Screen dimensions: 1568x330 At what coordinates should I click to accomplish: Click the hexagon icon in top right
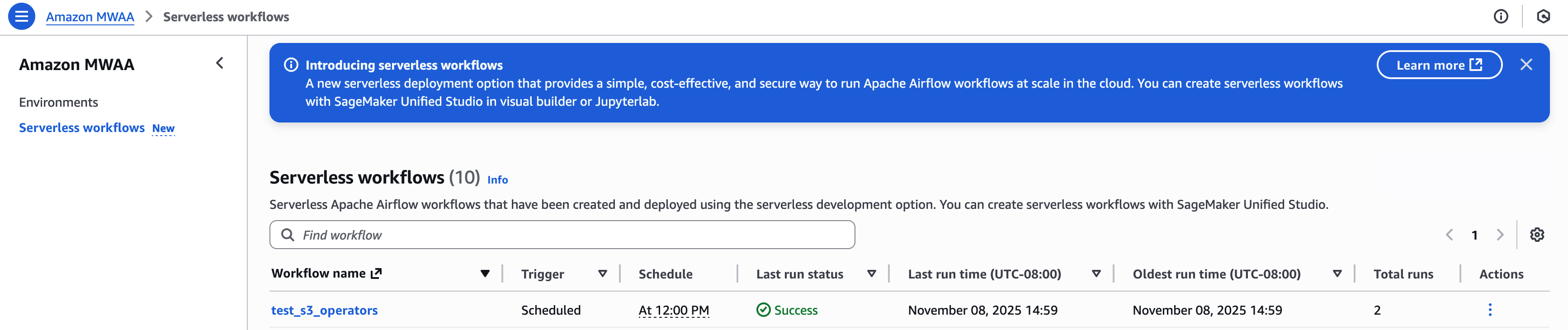click(1542, 16)
